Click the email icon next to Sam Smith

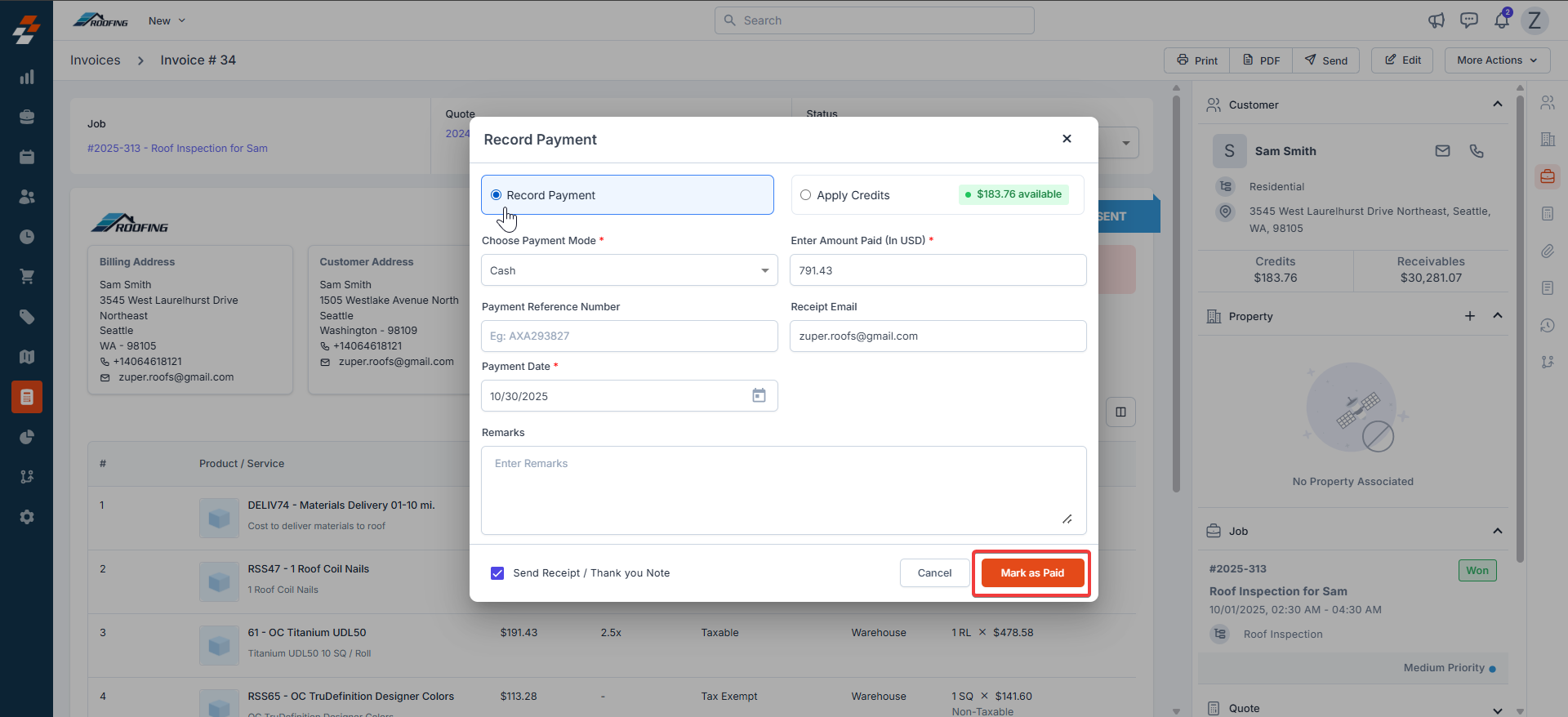tap(1443, 151)
